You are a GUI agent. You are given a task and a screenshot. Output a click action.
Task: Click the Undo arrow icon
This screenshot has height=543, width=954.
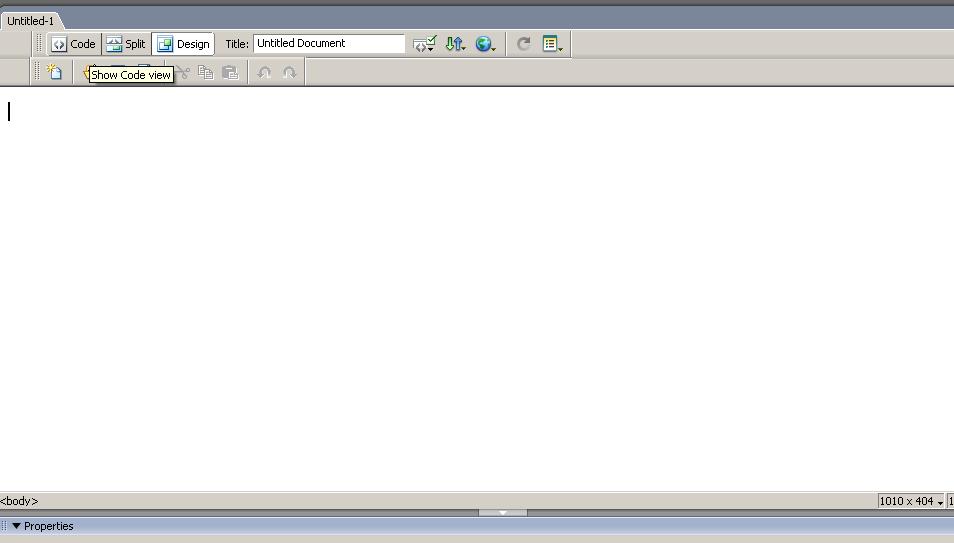(264, 73)
